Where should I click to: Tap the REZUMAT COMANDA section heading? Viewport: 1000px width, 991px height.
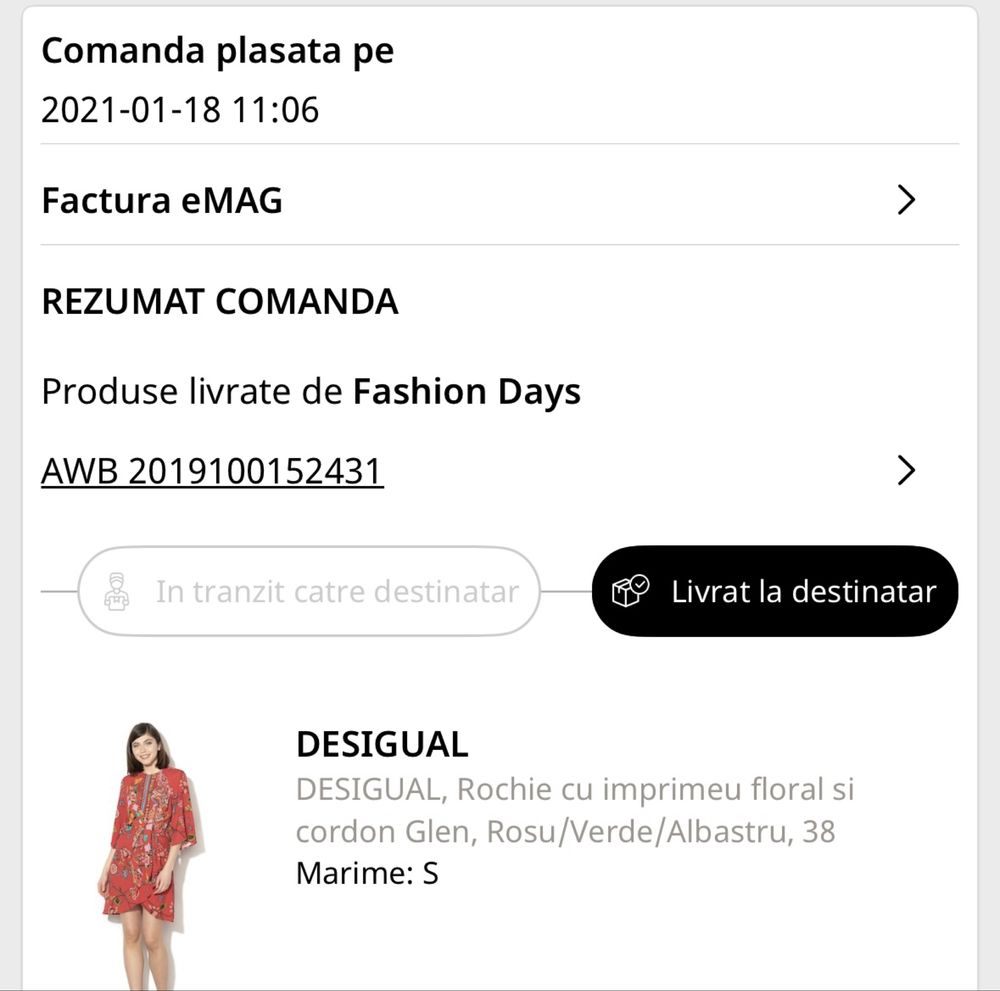pos(220,302)
